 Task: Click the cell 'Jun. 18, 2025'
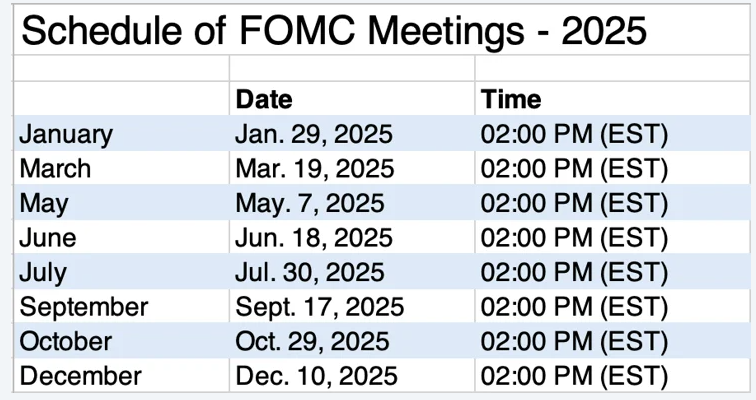tap(352, 237)
